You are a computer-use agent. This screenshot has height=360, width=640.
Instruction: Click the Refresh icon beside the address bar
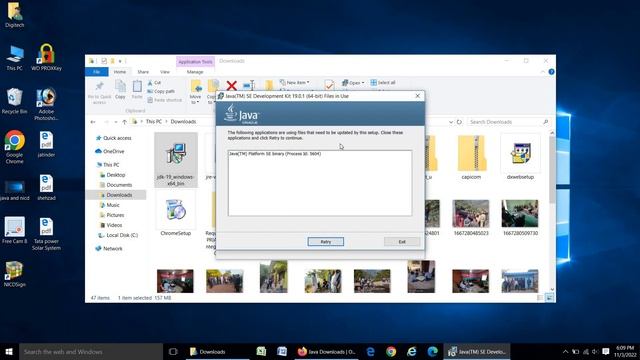coord(459,122)
